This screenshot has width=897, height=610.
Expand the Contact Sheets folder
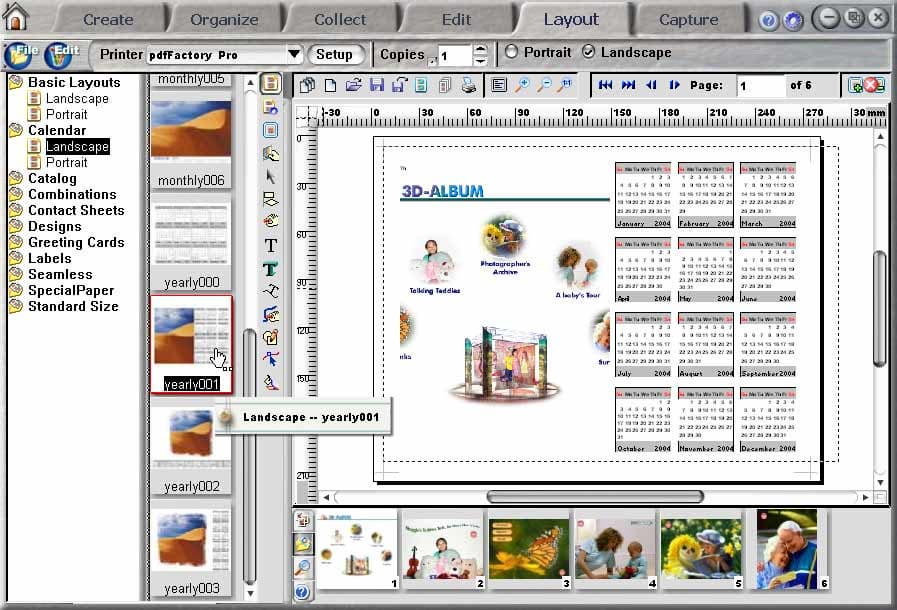click(x=67, y=211)
